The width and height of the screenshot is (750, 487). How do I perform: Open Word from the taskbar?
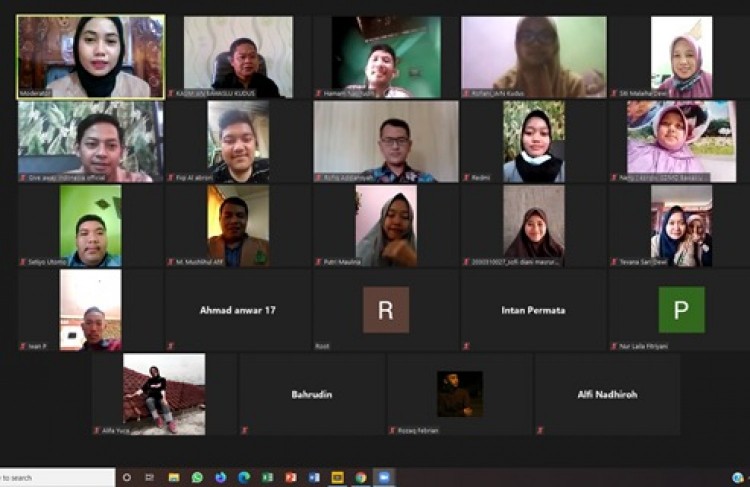click(x=314, y=478)
